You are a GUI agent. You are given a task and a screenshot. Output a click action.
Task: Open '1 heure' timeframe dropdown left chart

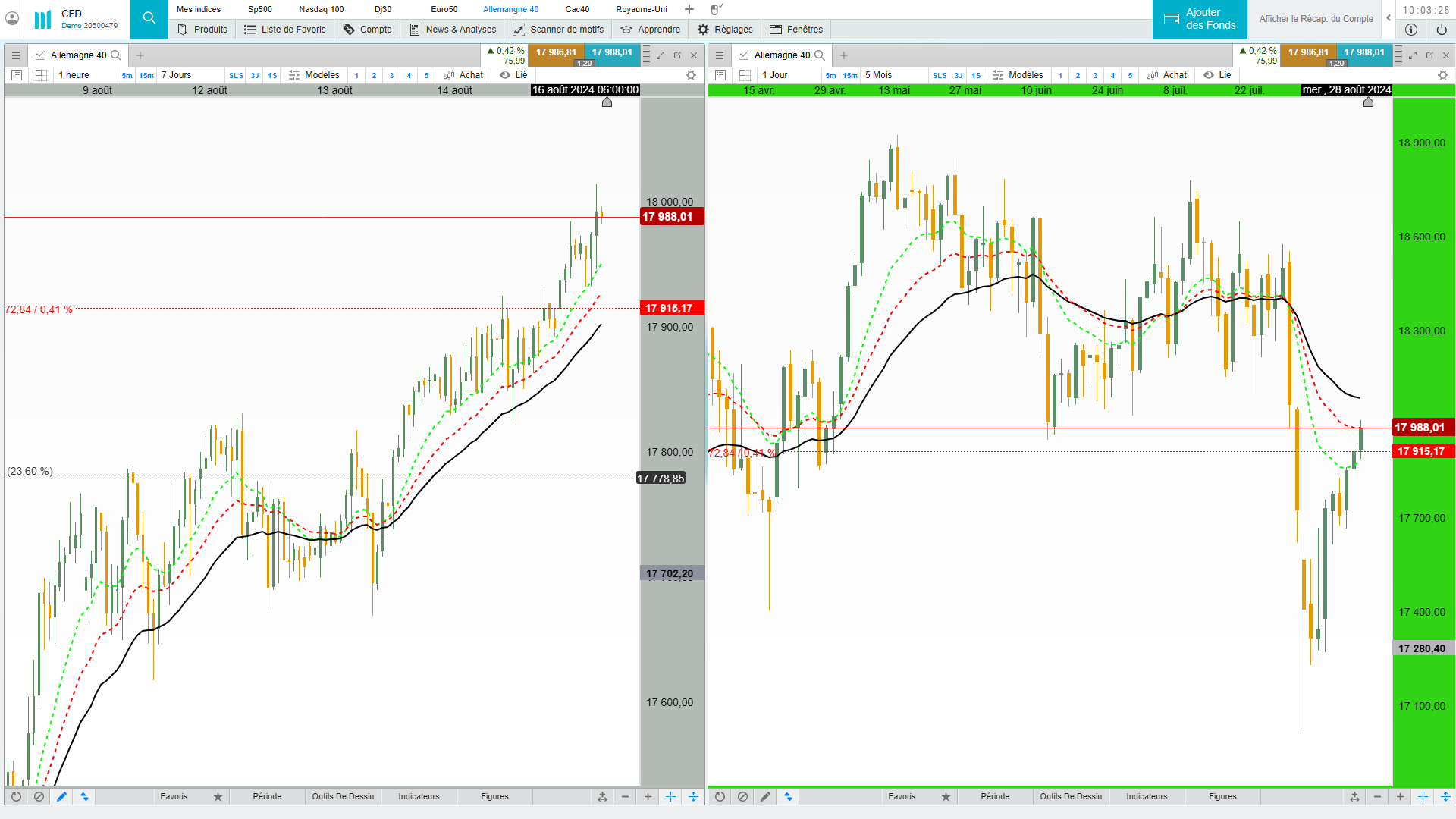coord(74,75)
